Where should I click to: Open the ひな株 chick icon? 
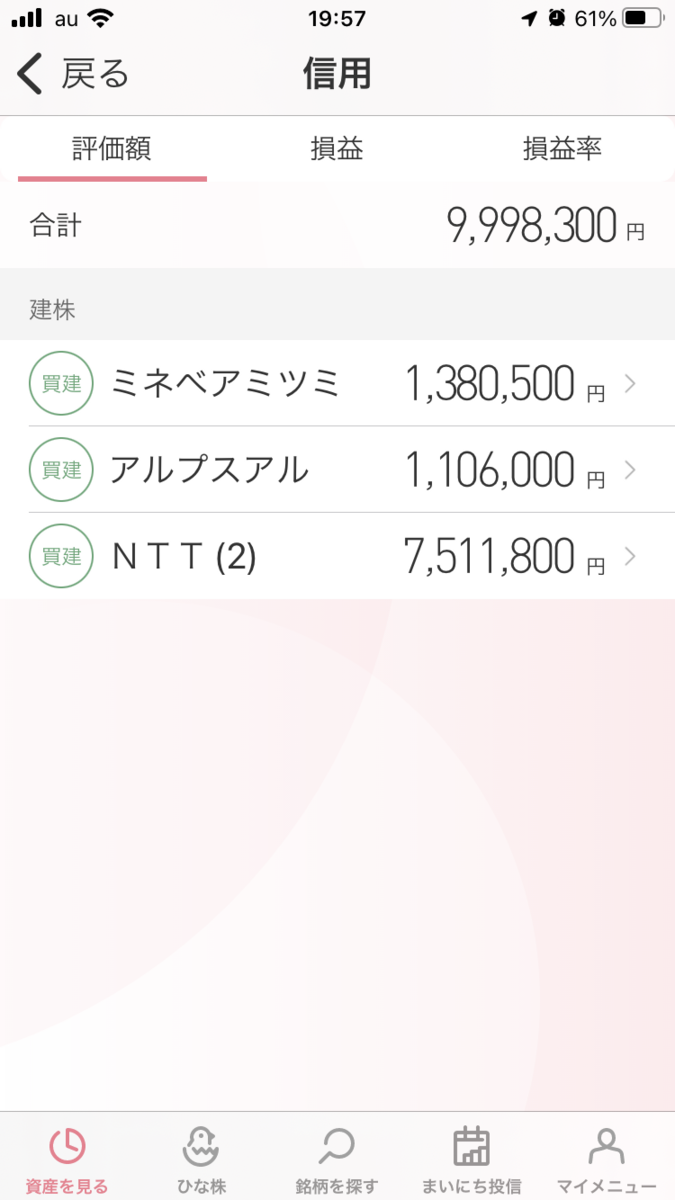coord(202,1147)
